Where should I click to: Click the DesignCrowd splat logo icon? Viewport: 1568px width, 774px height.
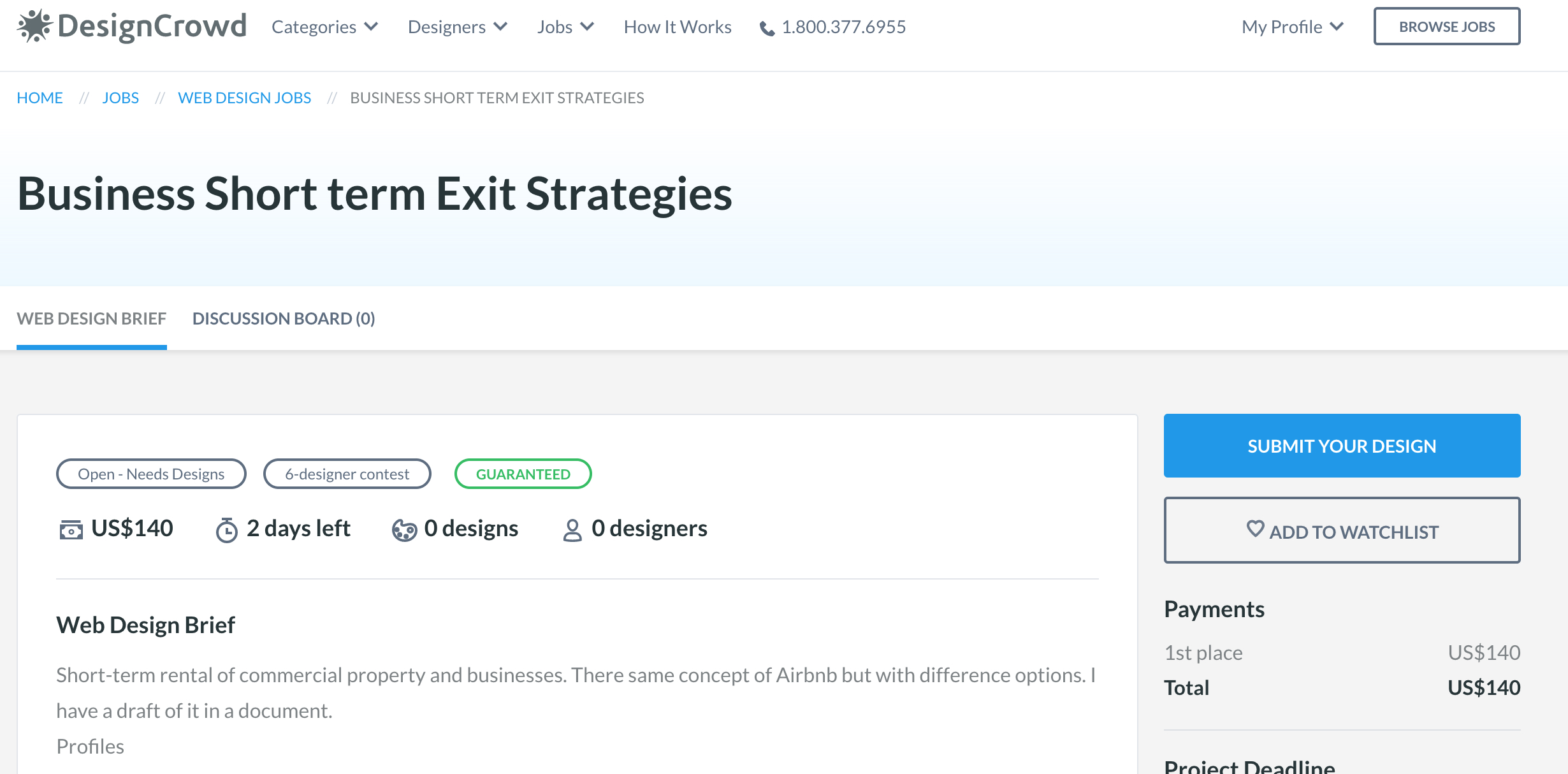pyautogui.click(x=34, y=26)
